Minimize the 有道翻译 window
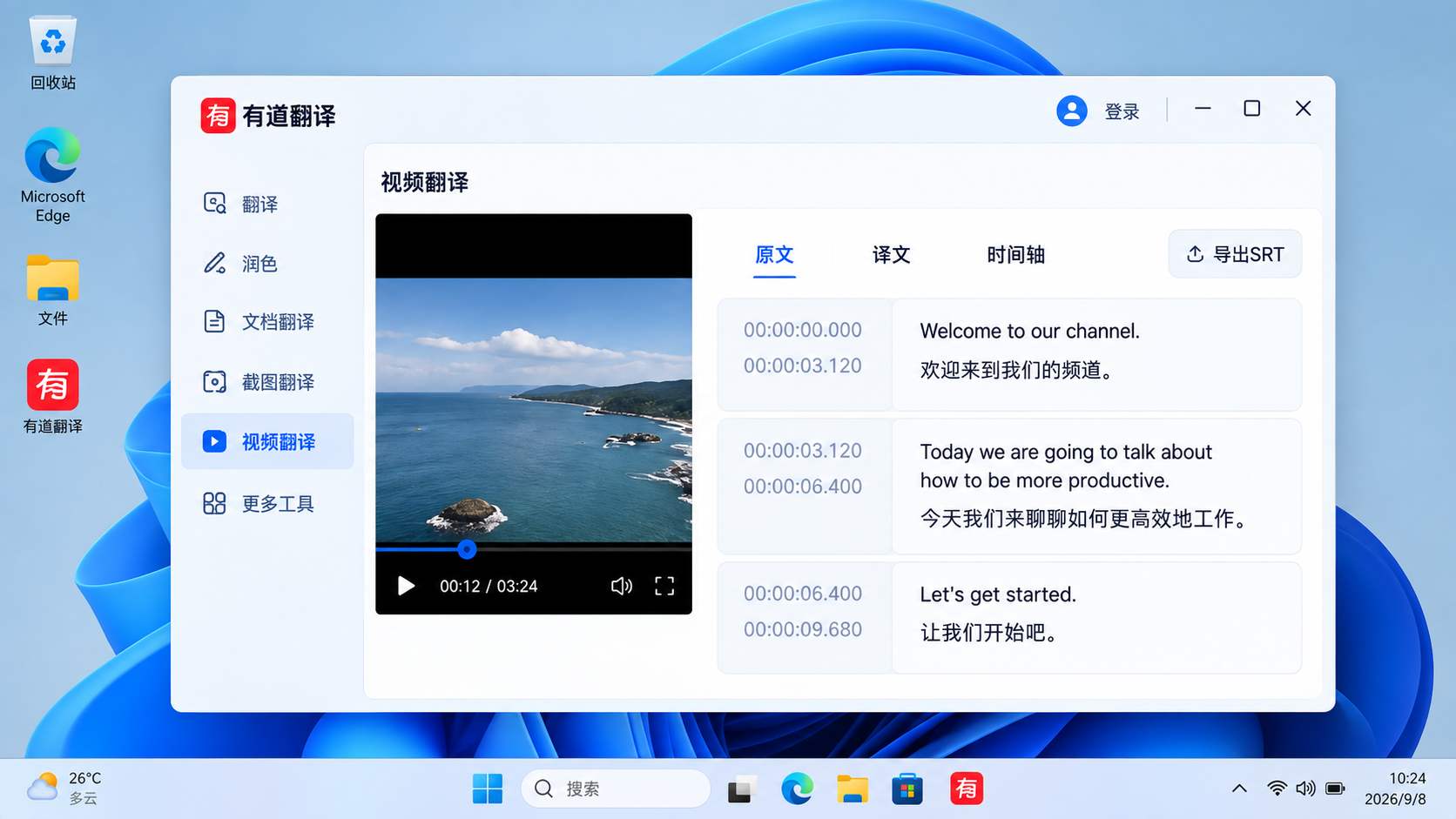This screenshot has width=1456, height=819. coord(1203,109)
